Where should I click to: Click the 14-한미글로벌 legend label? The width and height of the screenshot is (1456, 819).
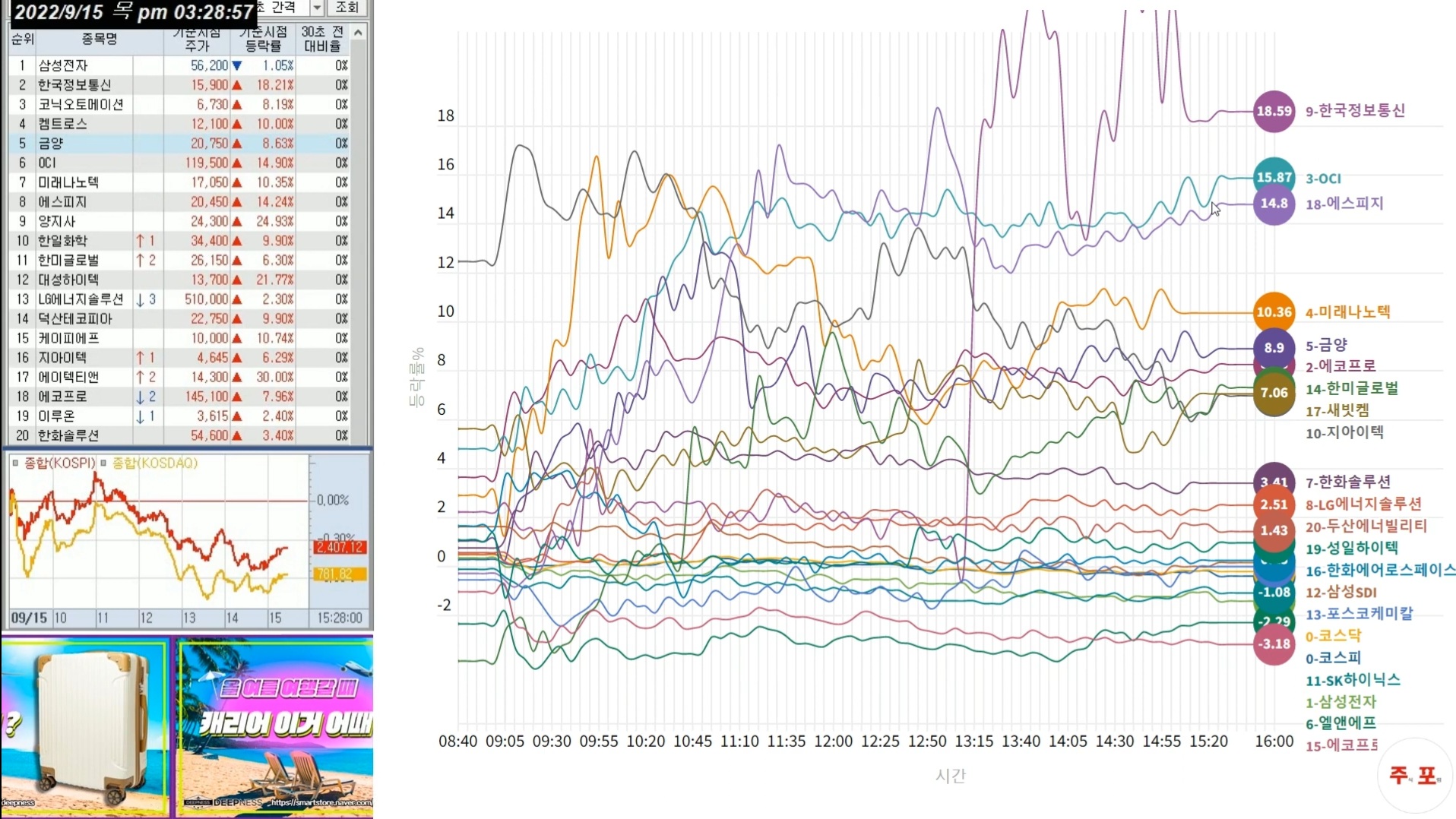point(1352,389)
